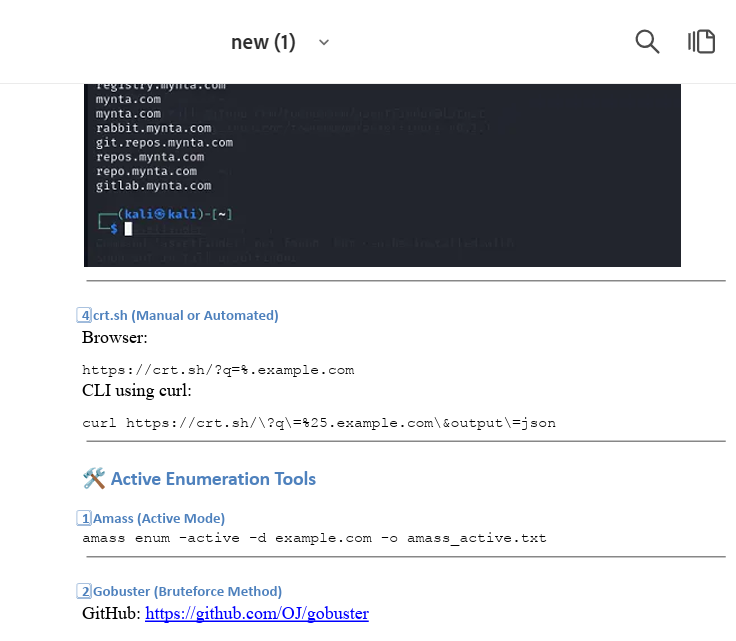Click the document title new (1)
Screen dimensions: 736x641
tap(263, 42)
